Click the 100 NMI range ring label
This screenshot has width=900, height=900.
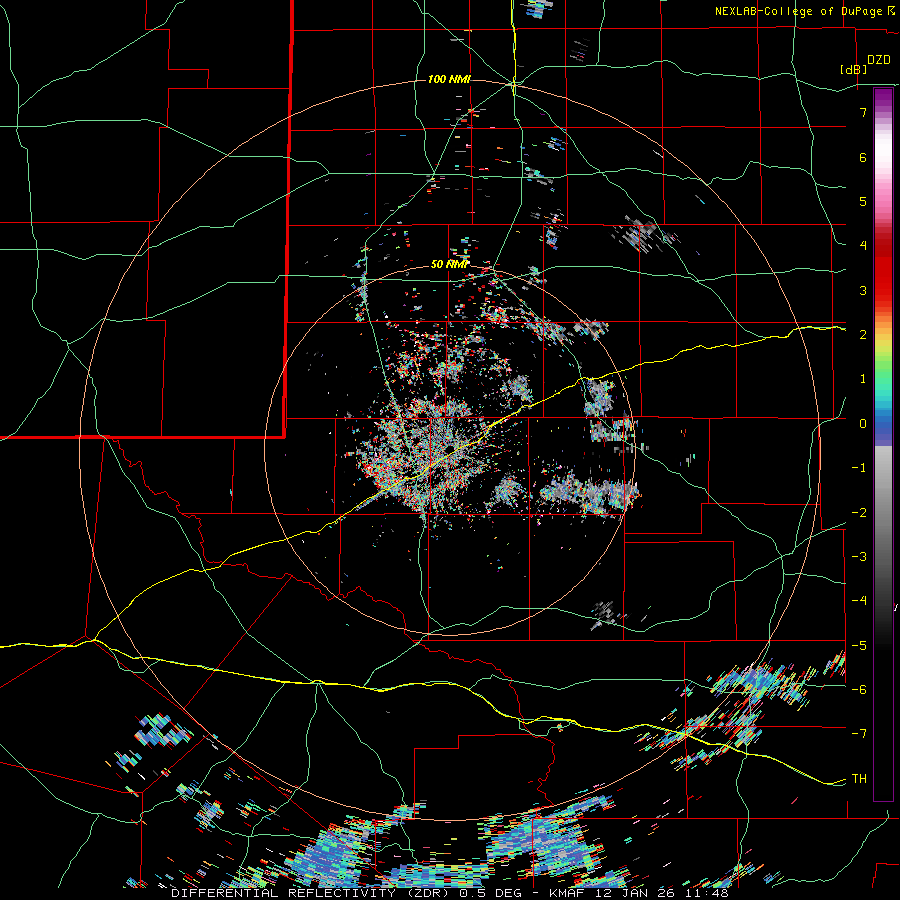(449, 79)
